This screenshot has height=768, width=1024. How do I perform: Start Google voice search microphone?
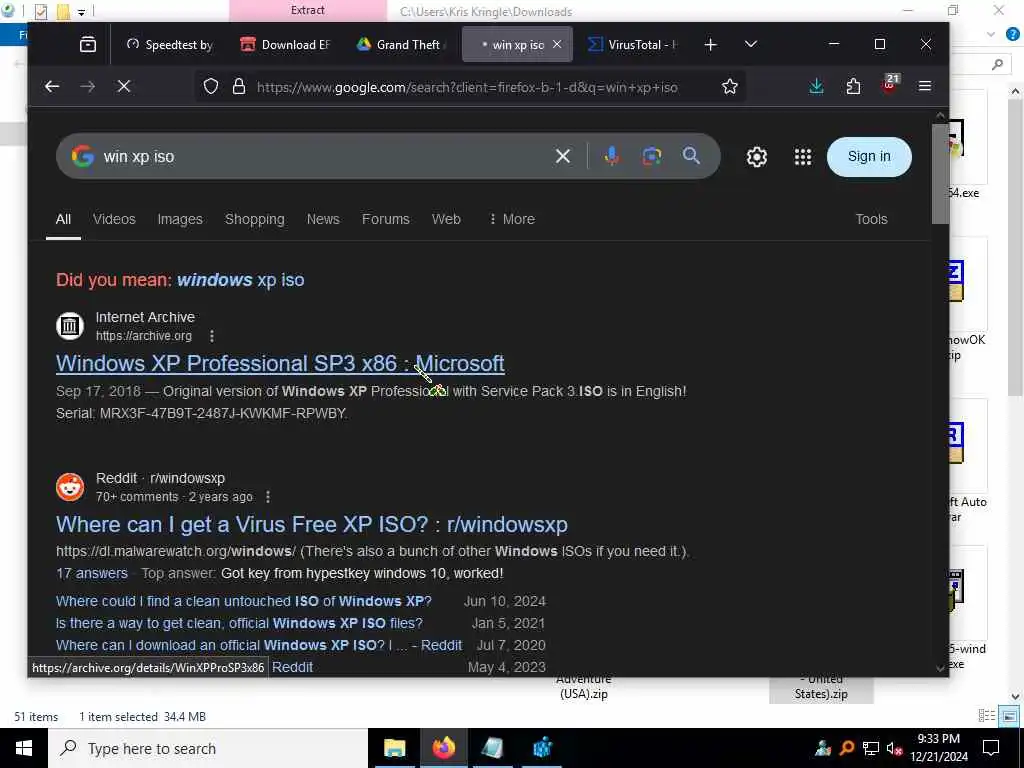pyautogui.click(x=611, y=156)
